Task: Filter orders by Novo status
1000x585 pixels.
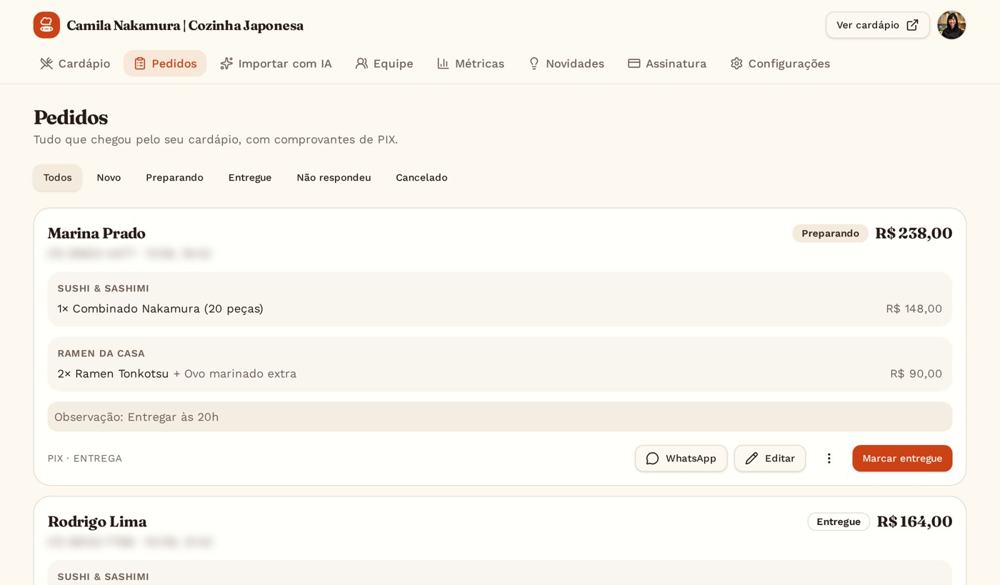Action: (x=108, y=177)
